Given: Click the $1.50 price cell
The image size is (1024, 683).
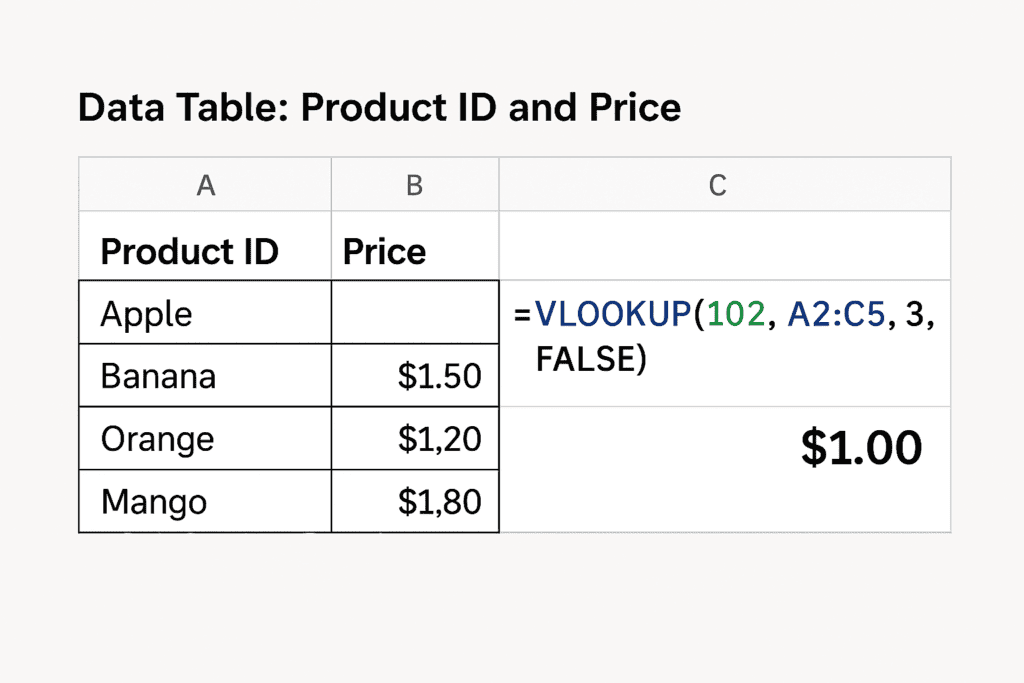Looking at the screenshot, I should click(415, 376).
